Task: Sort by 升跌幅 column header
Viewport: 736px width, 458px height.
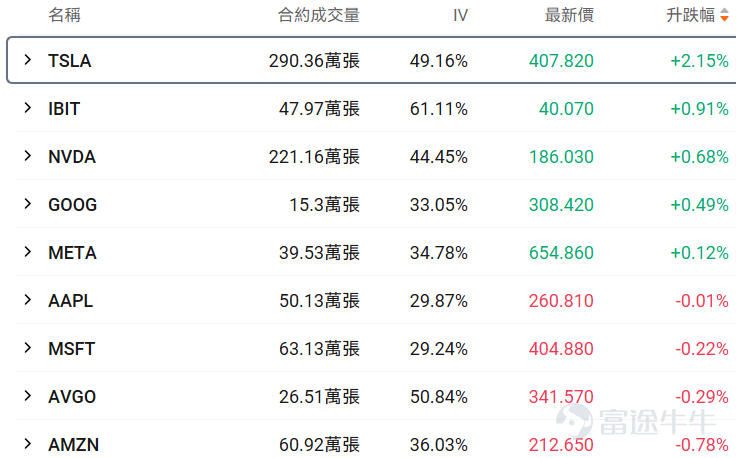Action: 690,15
